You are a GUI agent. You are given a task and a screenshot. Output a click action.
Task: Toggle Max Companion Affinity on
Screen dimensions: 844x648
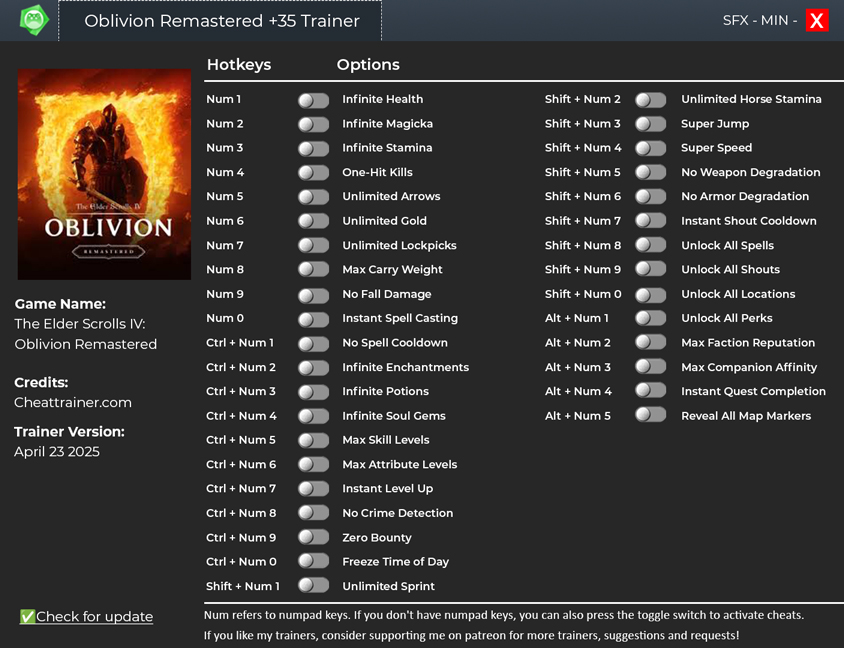(x=650, y=367)
